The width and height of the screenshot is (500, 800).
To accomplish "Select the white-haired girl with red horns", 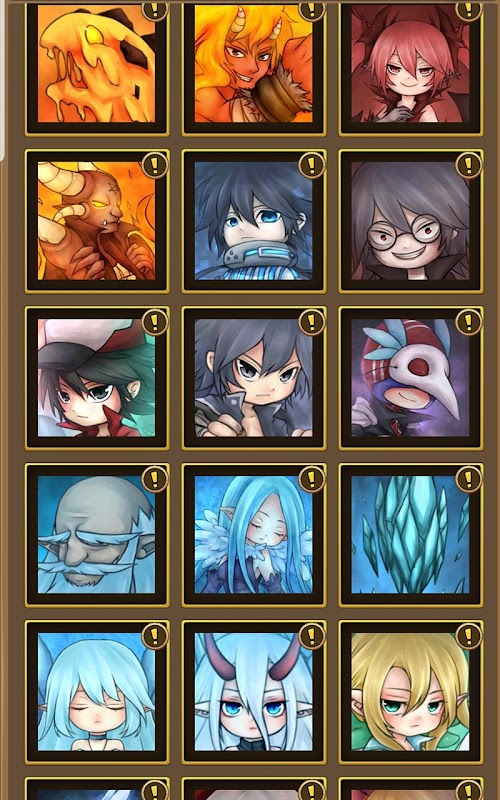I will tap(254, 692).
